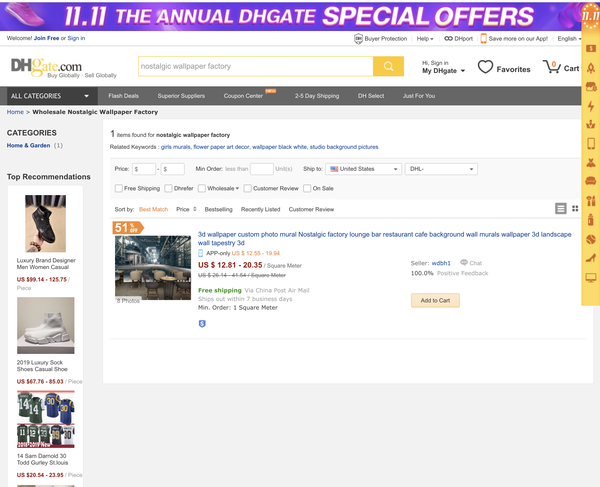Open seller wdbh1 profile link
The width and height of the screenshot is (600, 487).
click(x=441, y=263)
